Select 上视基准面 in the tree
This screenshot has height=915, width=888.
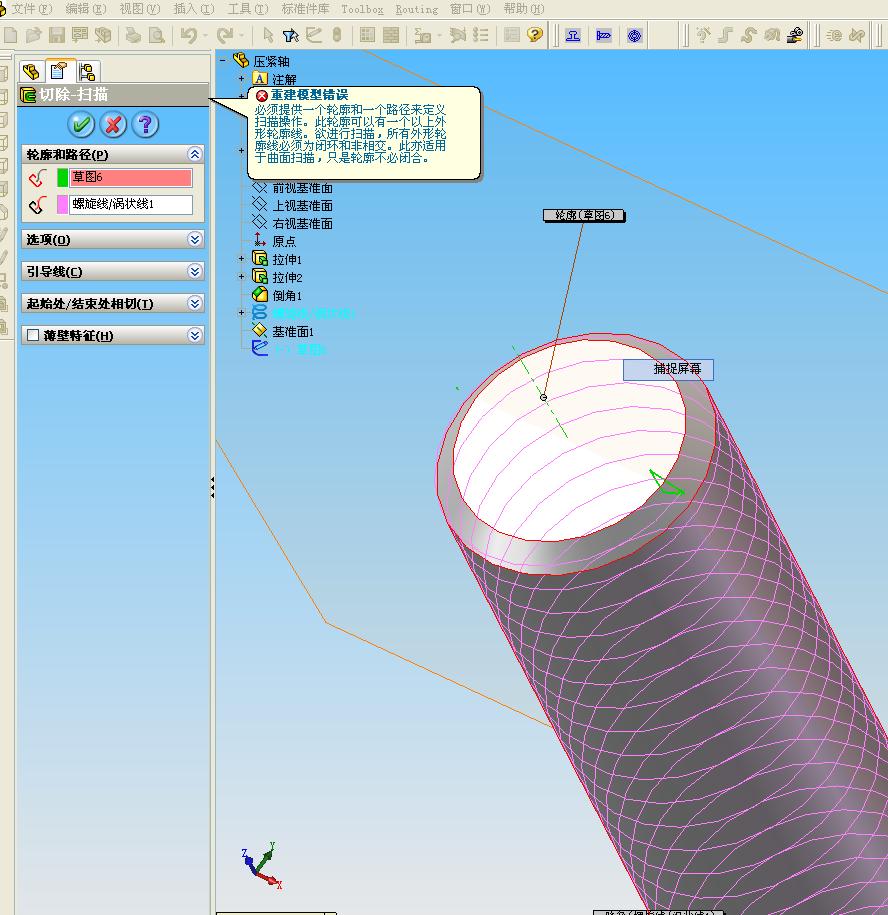coord(302,206)
